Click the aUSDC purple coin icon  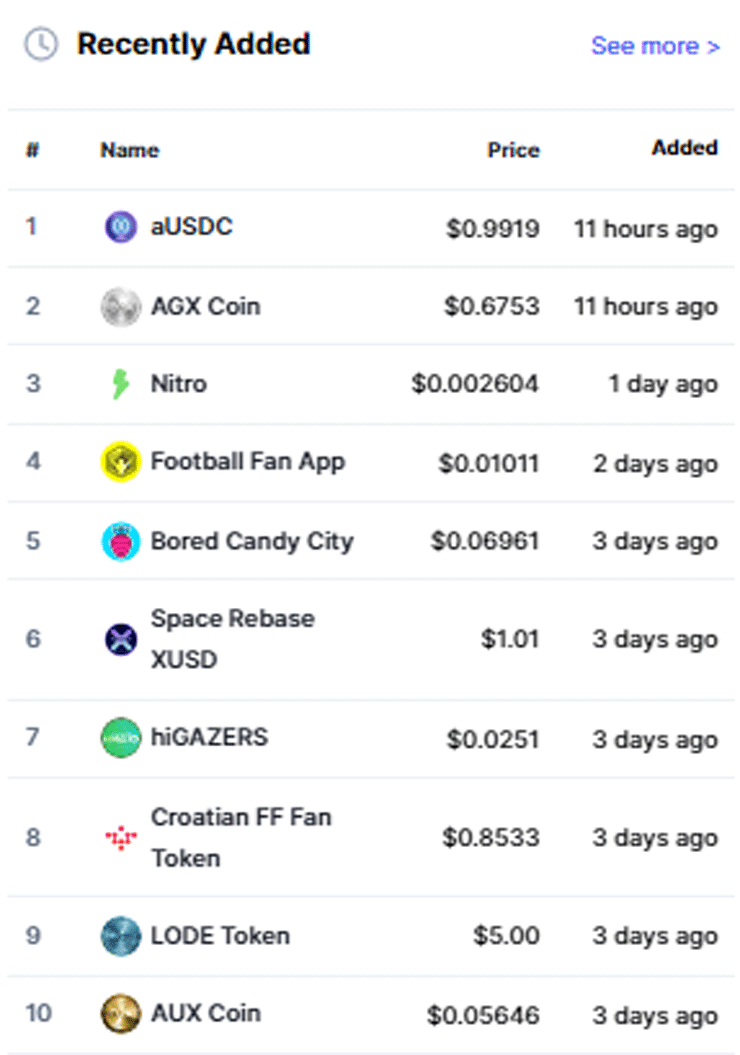pyautogui.click(x=121, y=227)
